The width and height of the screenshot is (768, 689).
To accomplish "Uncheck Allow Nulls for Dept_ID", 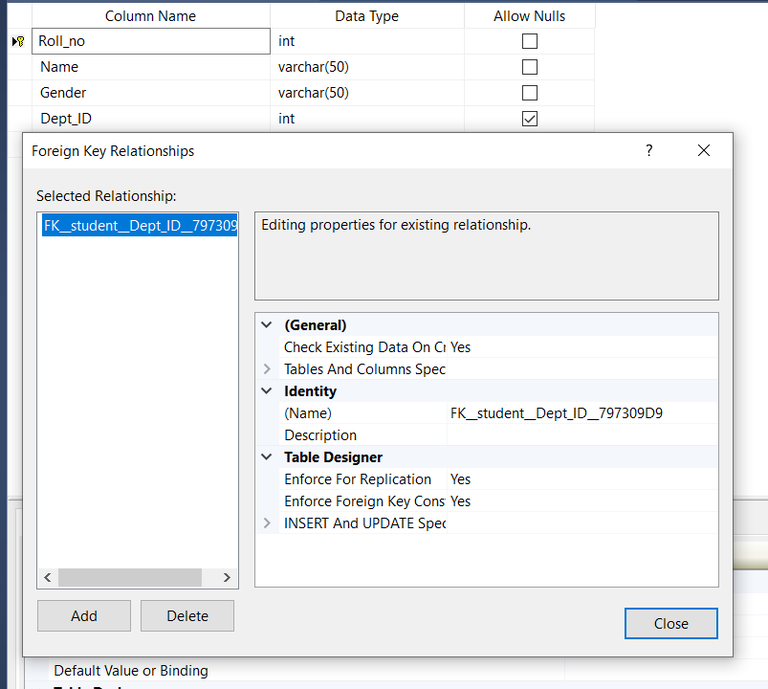I will [530, 119].
